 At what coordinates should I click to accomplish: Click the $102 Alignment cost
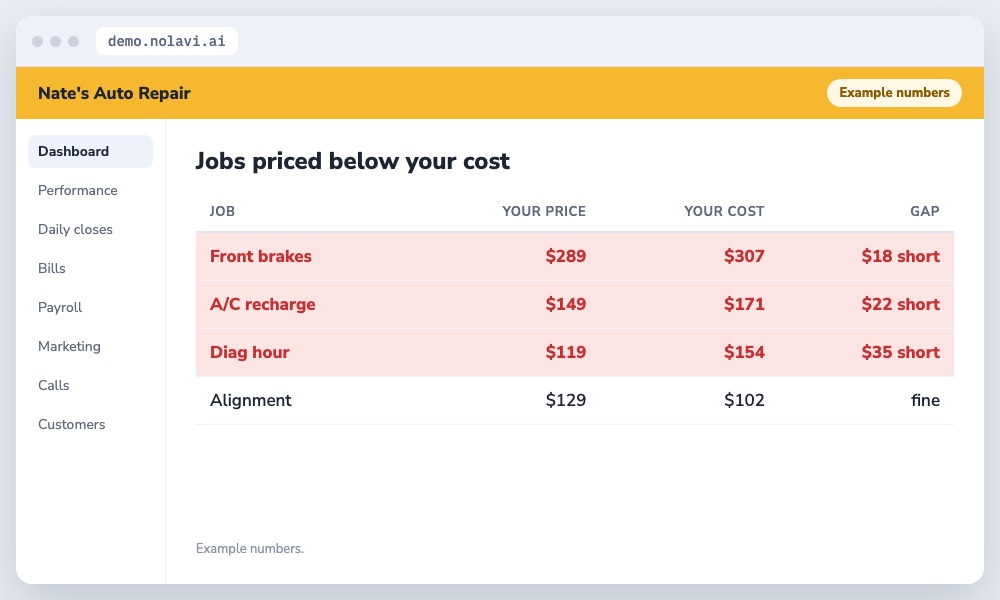tap(744, 400)
